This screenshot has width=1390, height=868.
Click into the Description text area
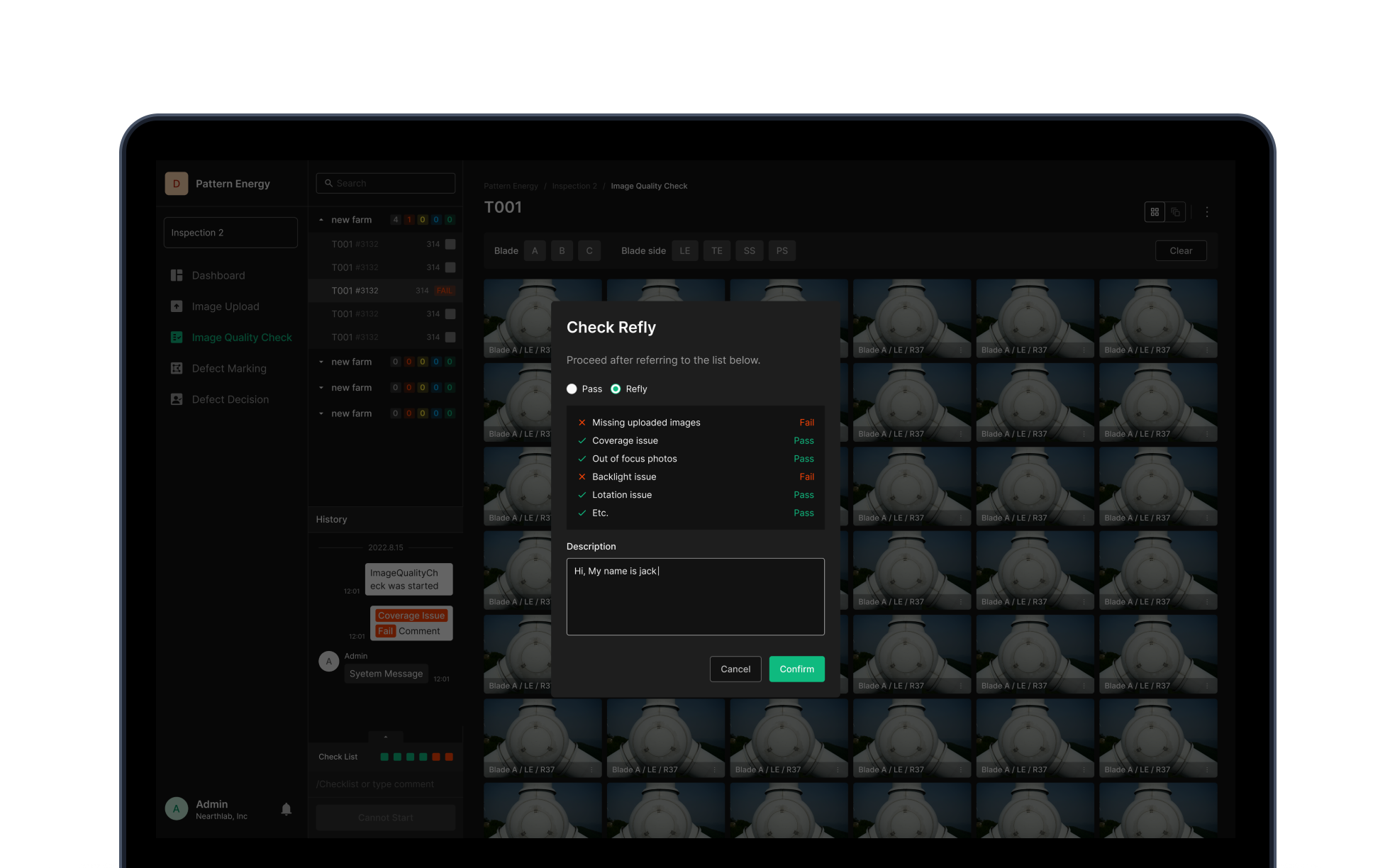[x=695, y=596]
